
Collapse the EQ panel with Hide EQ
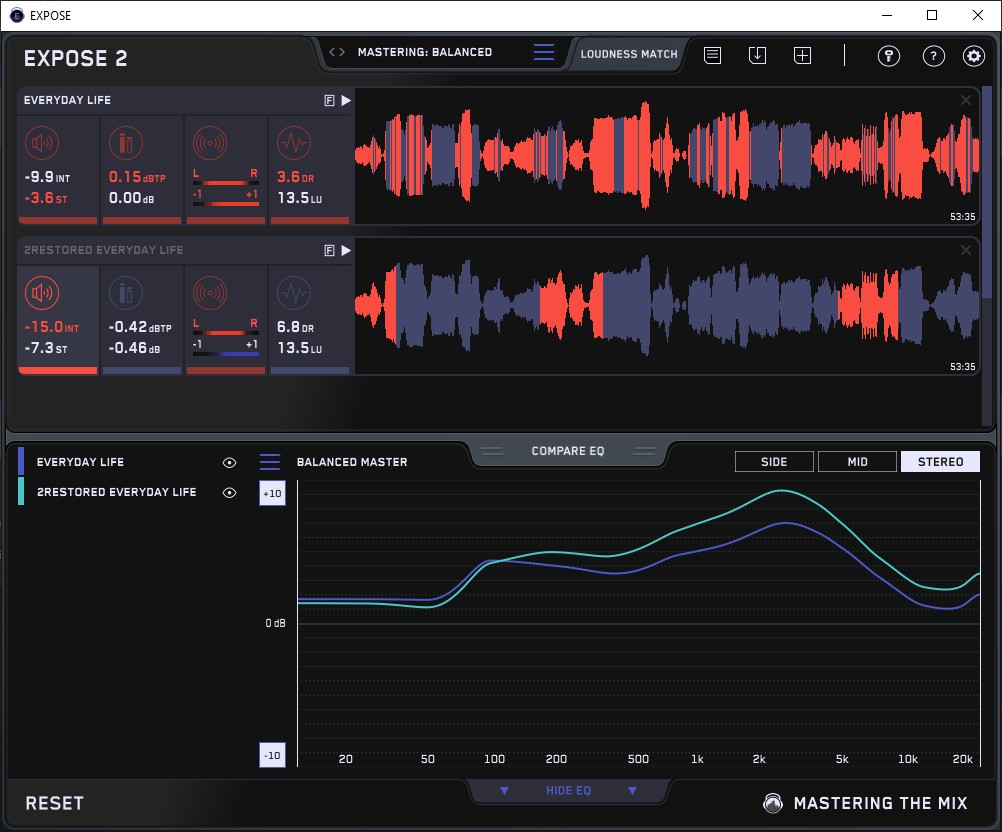coord(568,791)
